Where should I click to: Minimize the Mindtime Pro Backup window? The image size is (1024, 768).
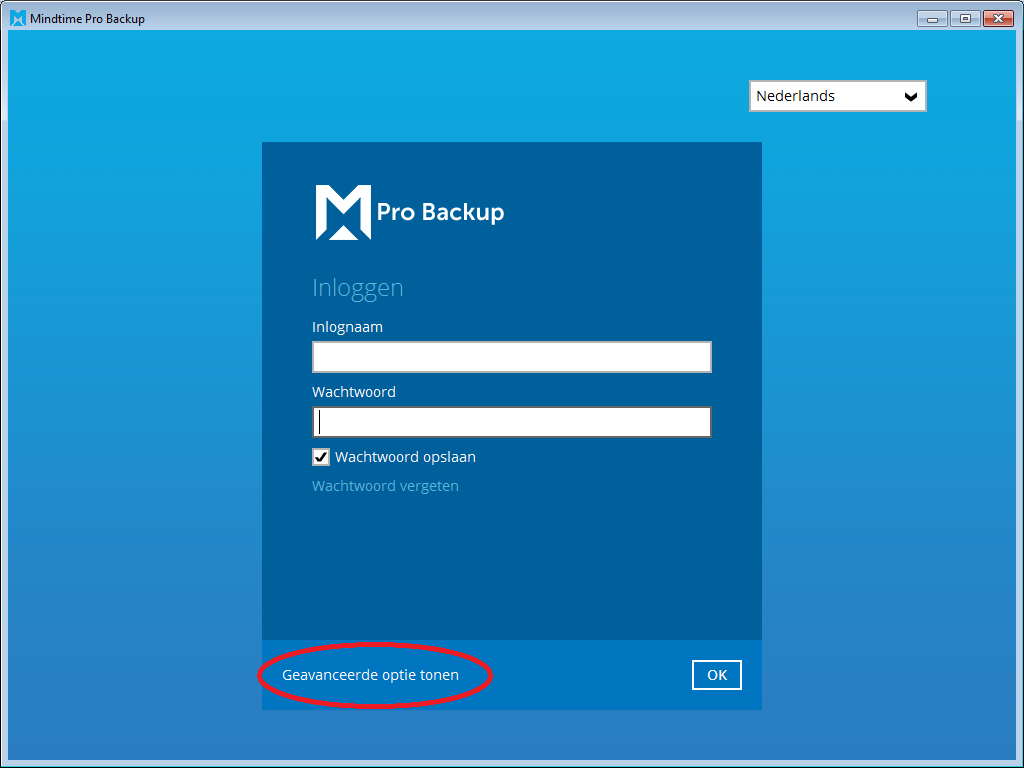(x=932, y=18)
